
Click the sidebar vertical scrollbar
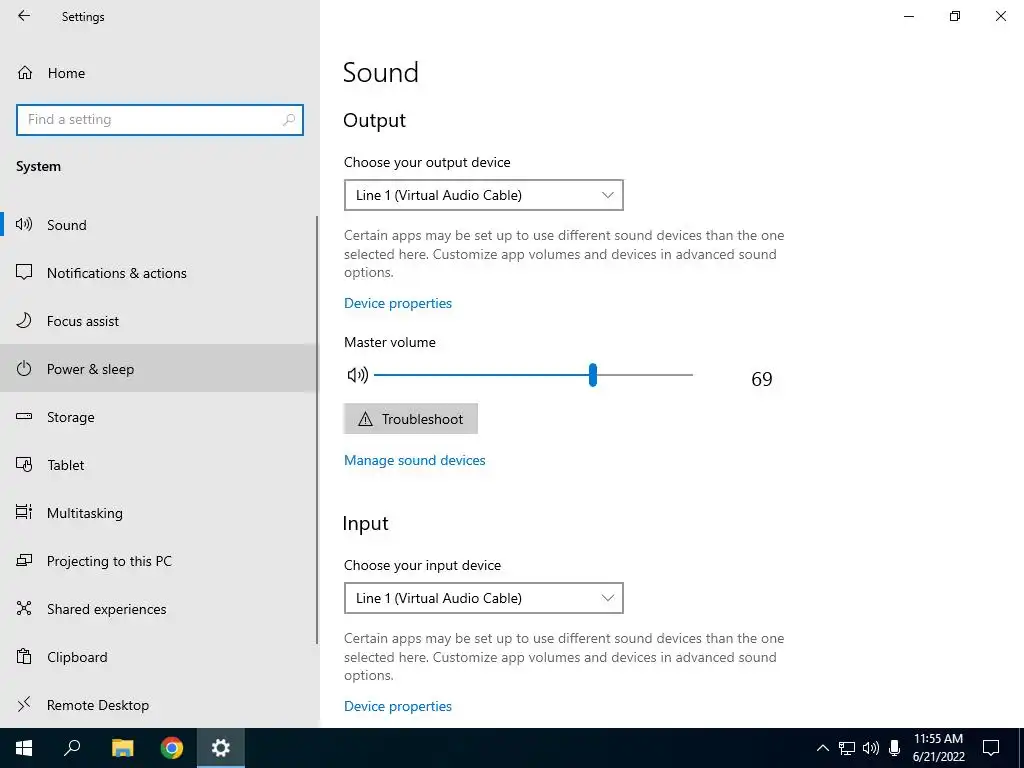point(317,430)
